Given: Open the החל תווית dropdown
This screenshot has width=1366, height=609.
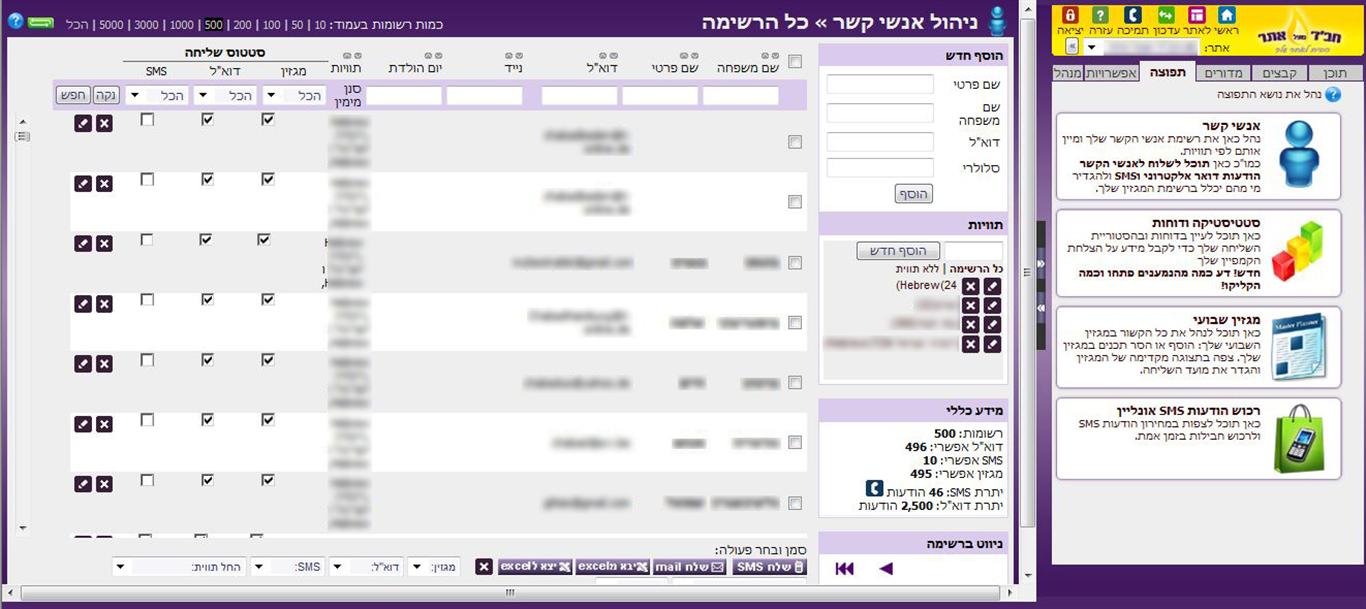Looking at the screenshot, I should pos(179,567).
